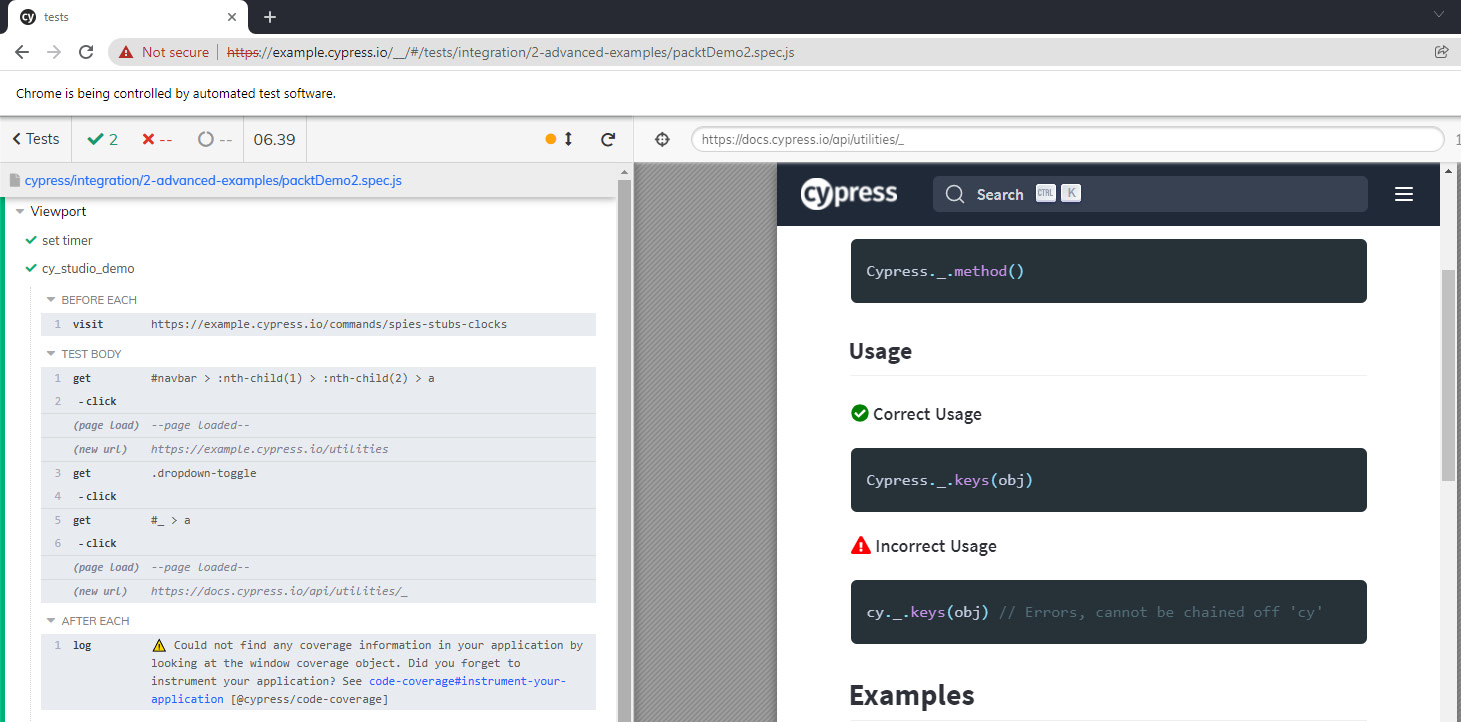
Task: Select new url docs.cypress.io row
Action: [x=318, y=592]
